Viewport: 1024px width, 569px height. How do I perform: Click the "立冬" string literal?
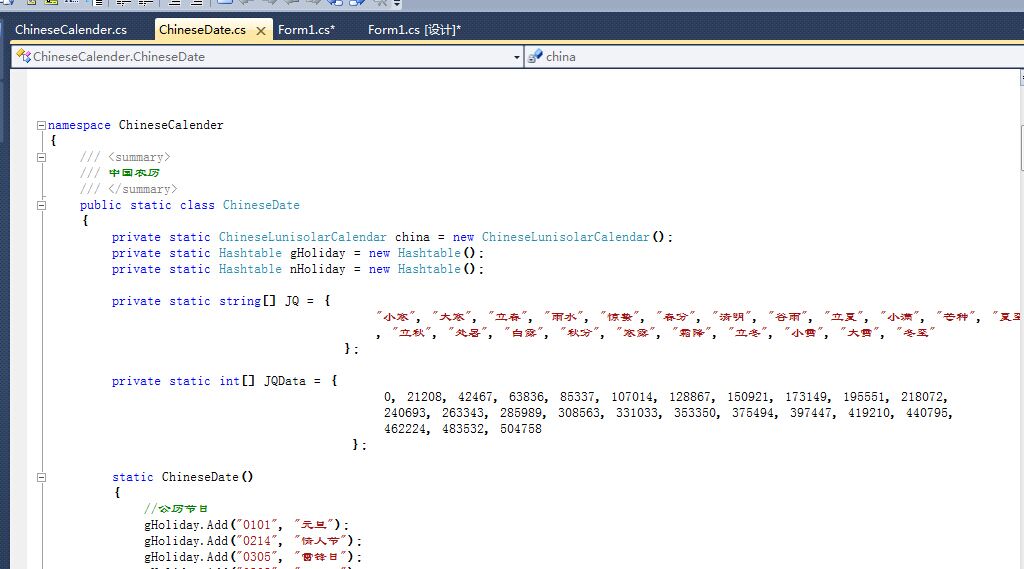pos(748,333)
